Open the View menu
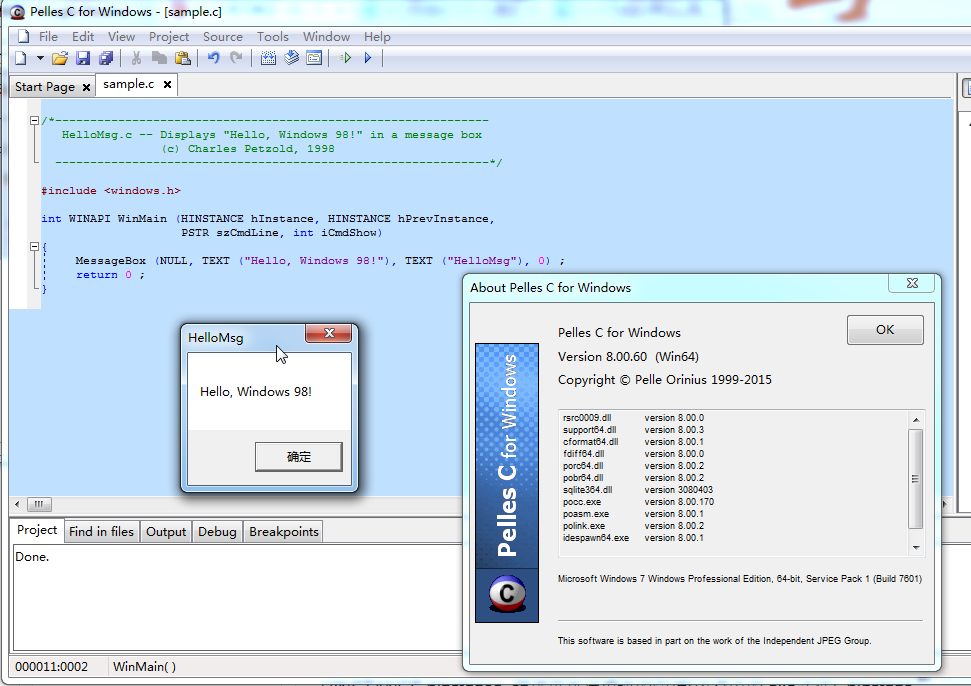971x686 pixels. pos(121,37)
